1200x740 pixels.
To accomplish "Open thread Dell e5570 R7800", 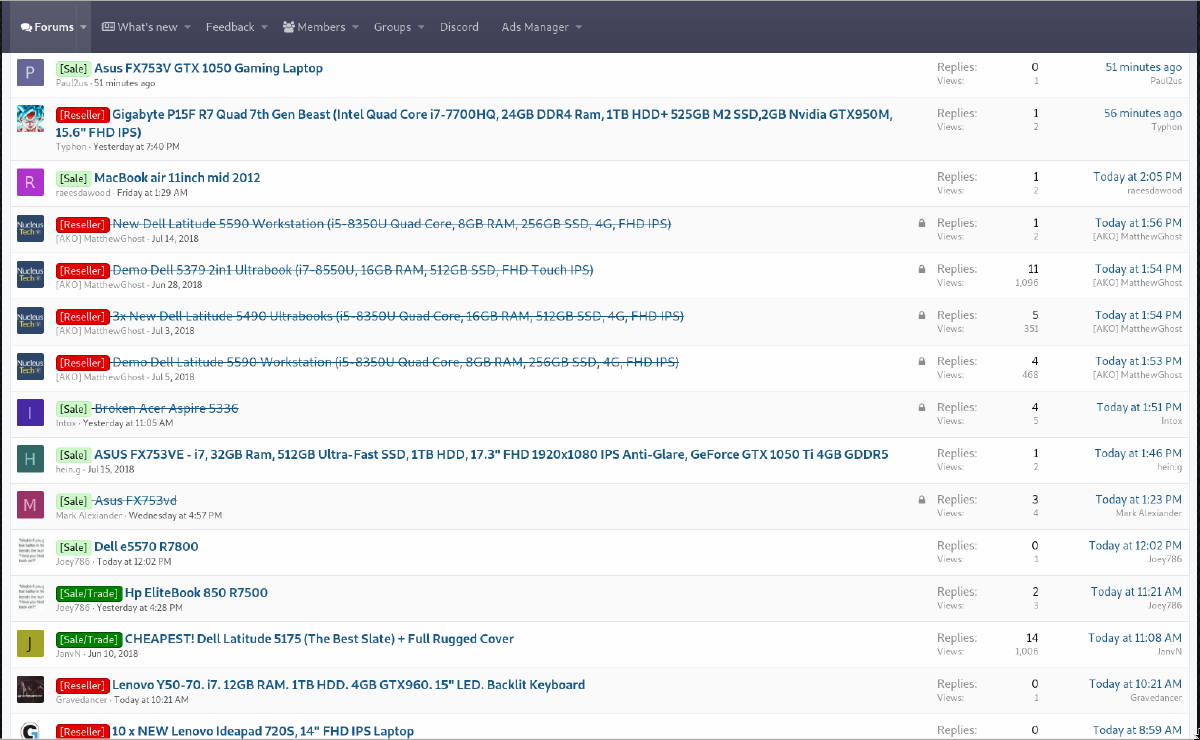I will pyautogui.click(x=146, y=546).
